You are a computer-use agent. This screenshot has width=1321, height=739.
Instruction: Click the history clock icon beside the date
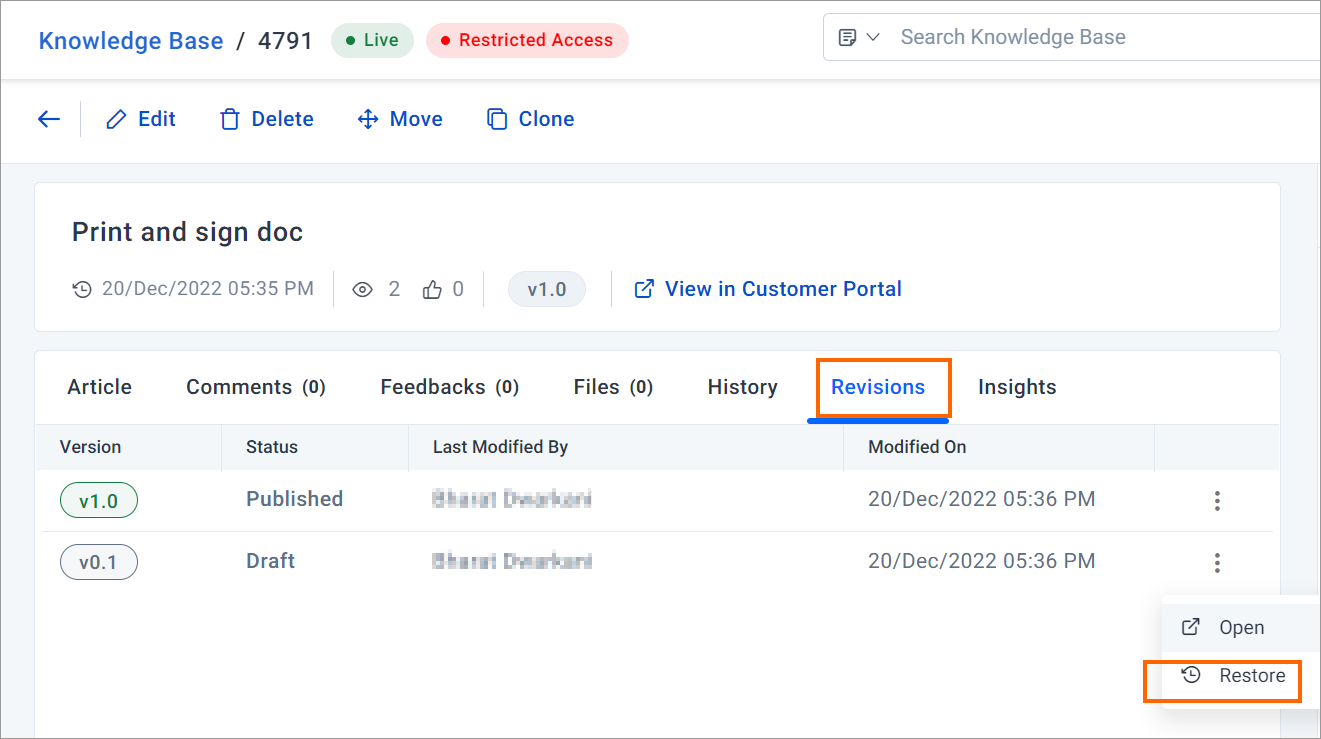coord(82,290)
